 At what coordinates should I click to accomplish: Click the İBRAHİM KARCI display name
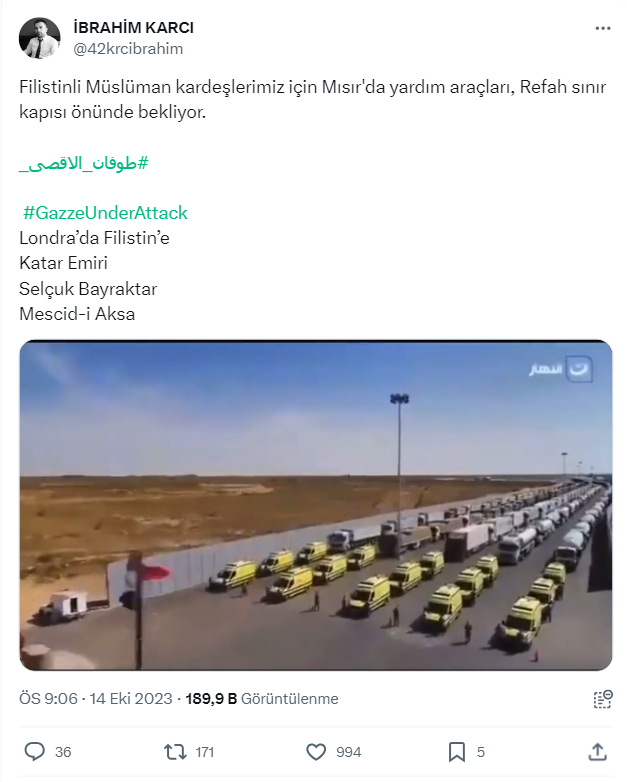point(133,27)
